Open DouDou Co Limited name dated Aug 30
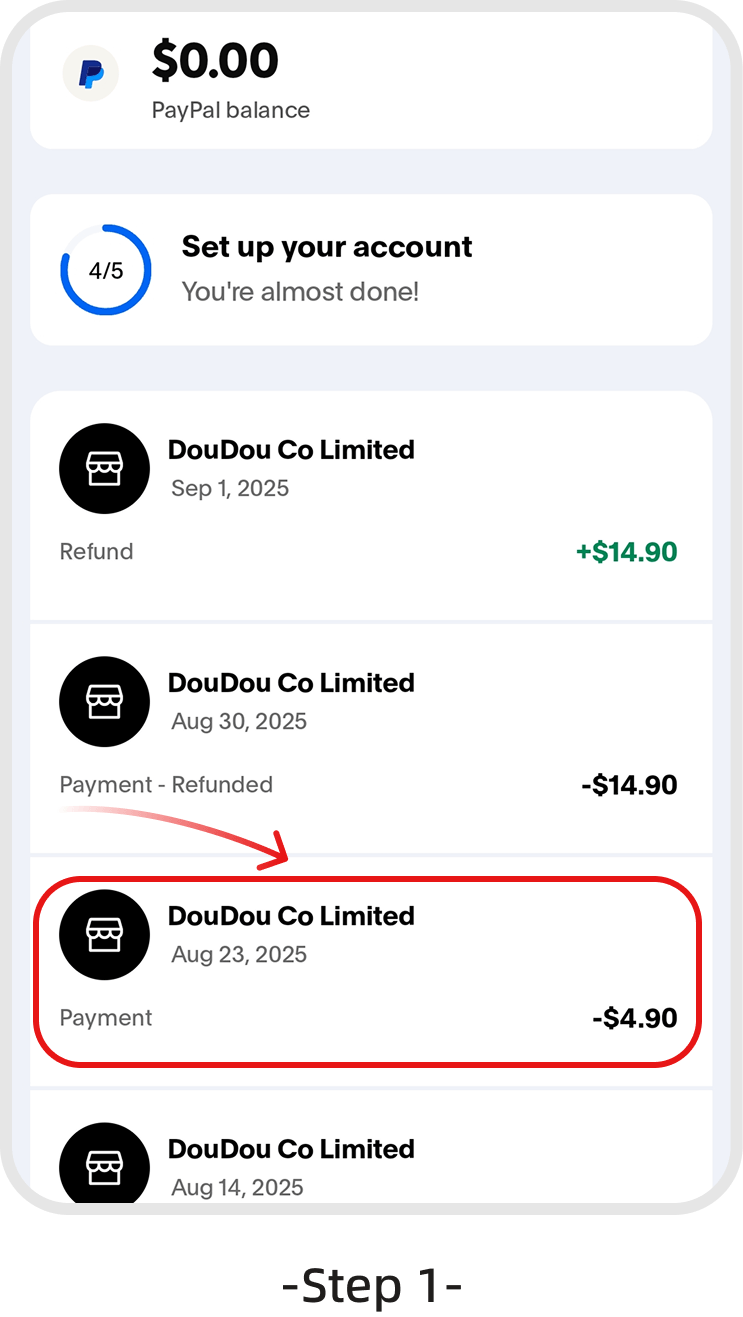Screen dimensions: 743x1317 tap(291, 683)
